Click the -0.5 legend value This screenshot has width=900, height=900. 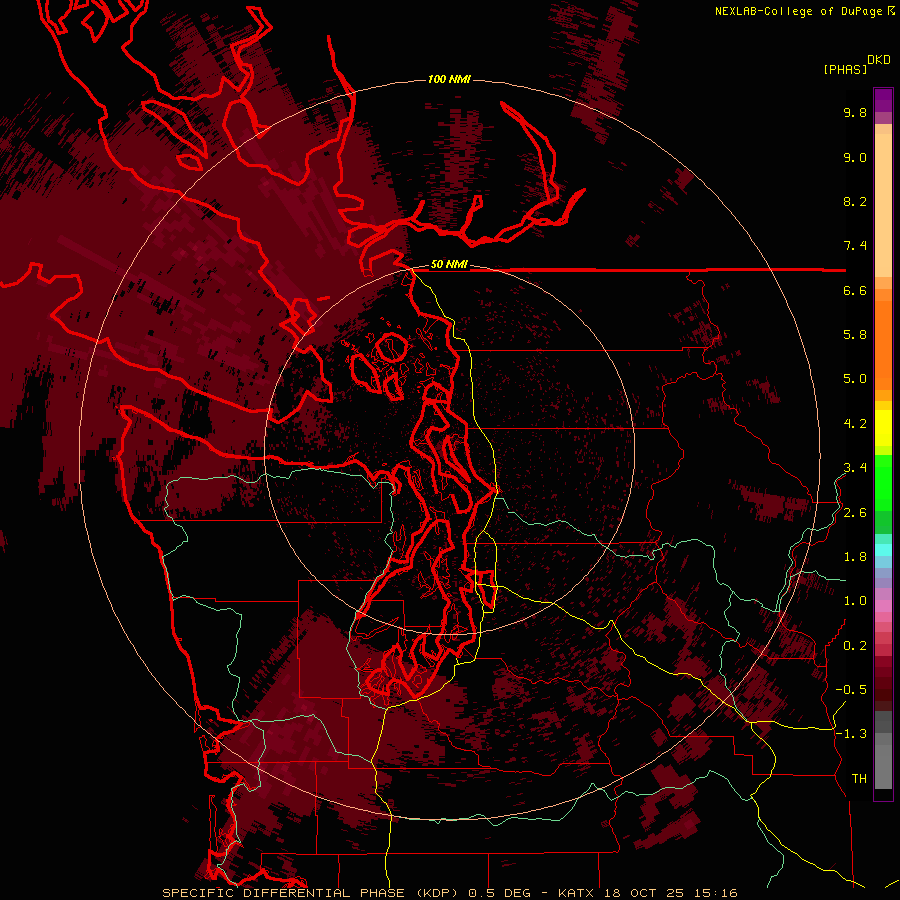pyautogui.click(x=851, y=690)
